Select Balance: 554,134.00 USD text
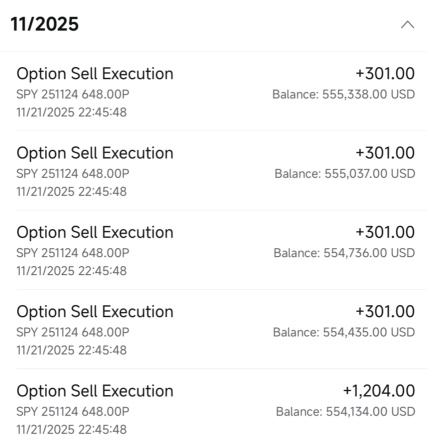 346,412
